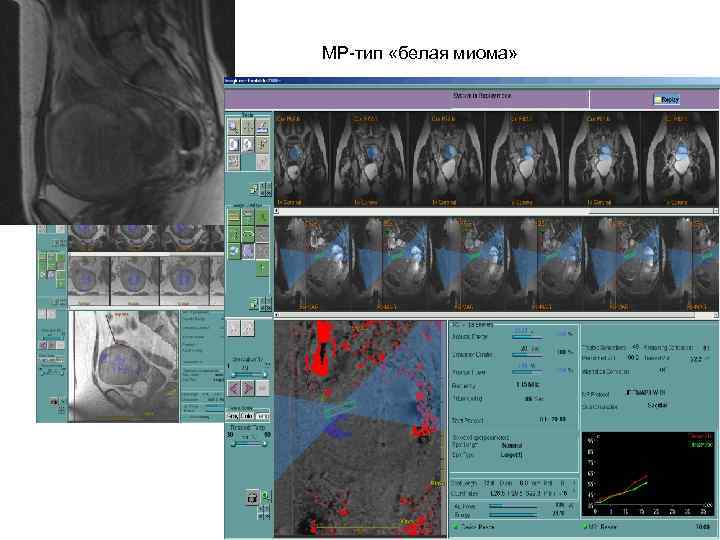Click the second gray icon above the scan slider
720x540 pixels.
tap(248, 328)
